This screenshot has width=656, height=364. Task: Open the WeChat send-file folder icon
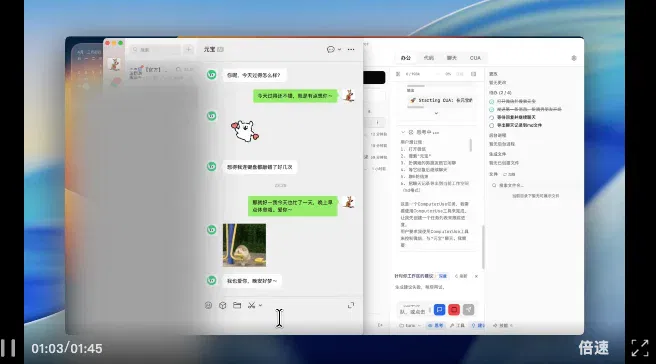pos(237,305)
